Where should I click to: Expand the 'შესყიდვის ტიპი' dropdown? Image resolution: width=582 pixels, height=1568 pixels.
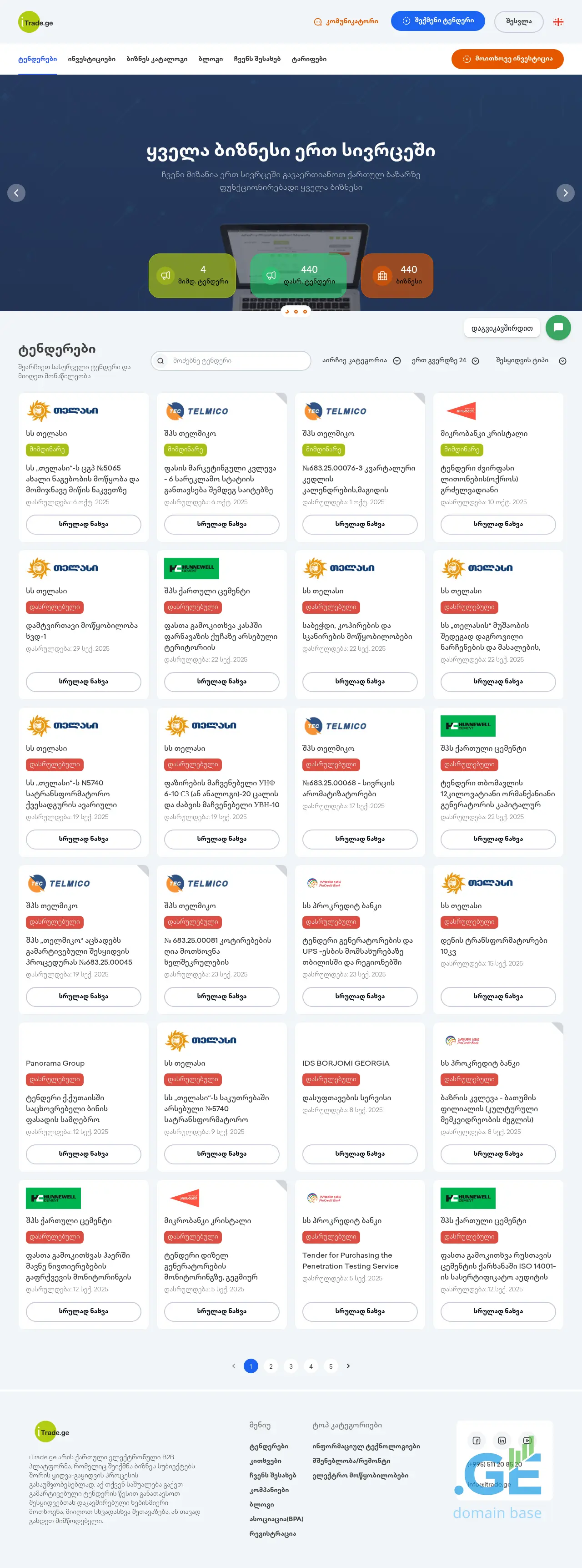530,360
